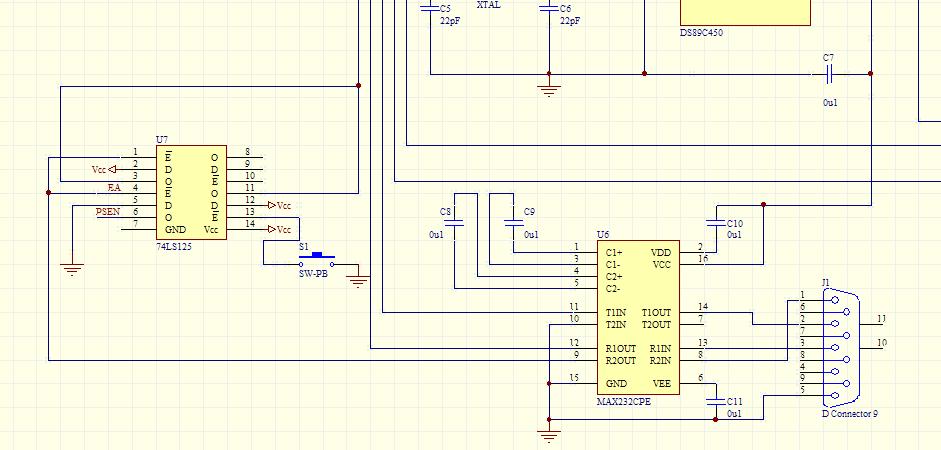Select capacitor C10 symbol

point(715,223)
